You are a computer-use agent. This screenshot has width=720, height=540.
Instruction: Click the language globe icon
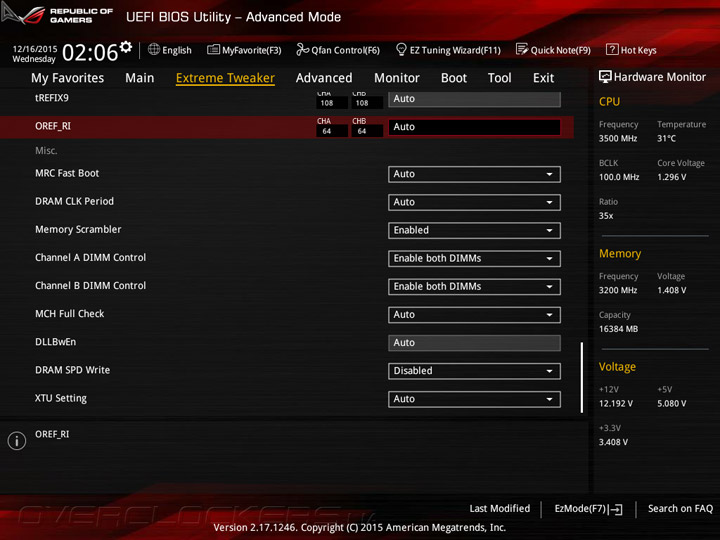[x=154, y=49]
